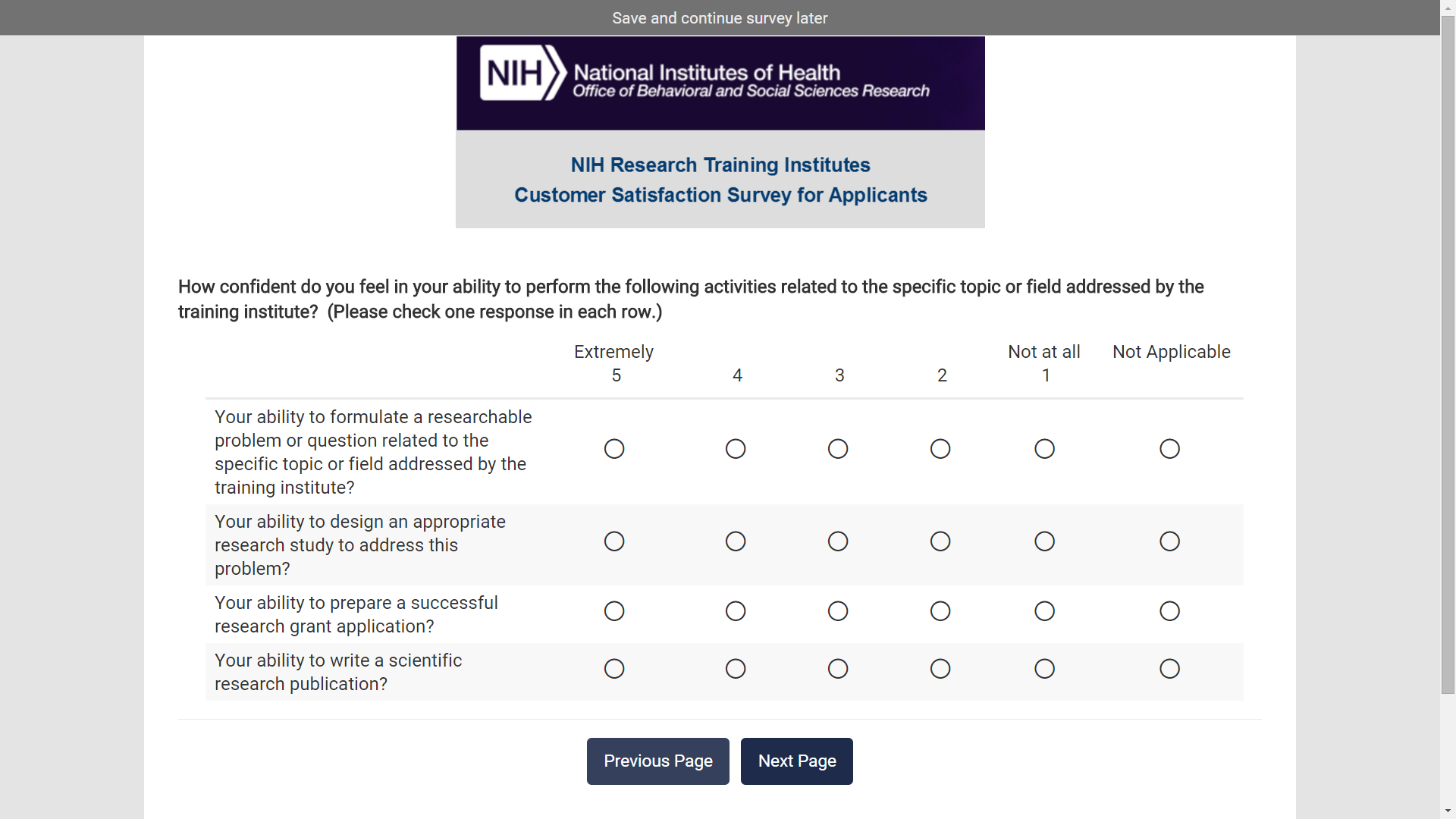Choose 3 for writing a scientific publication
This screenshot has width=1456, height=819.
click(838, 669)
